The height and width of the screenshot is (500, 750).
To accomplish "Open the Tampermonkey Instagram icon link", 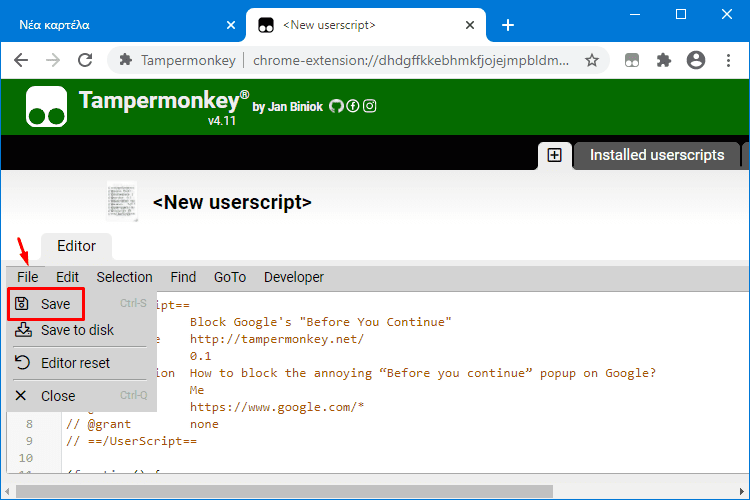I will point(370,106).
